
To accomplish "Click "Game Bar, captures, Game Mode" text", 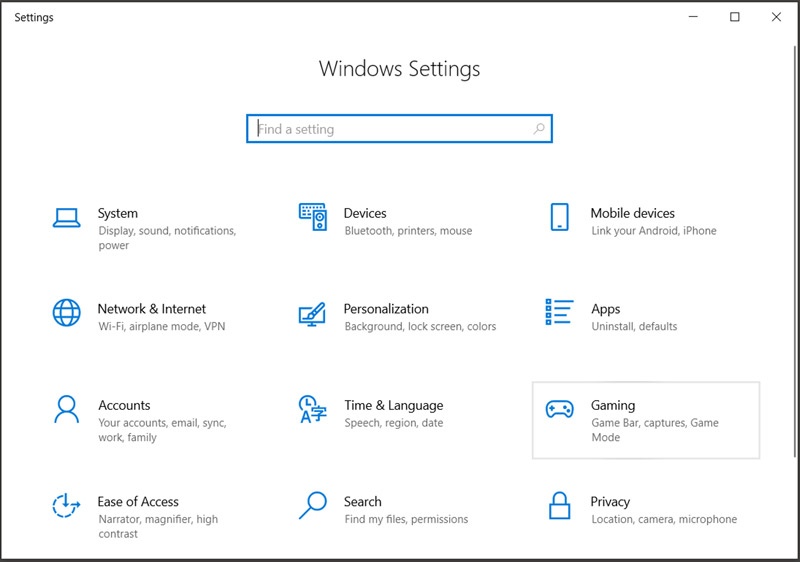I will tap(655, 430).
